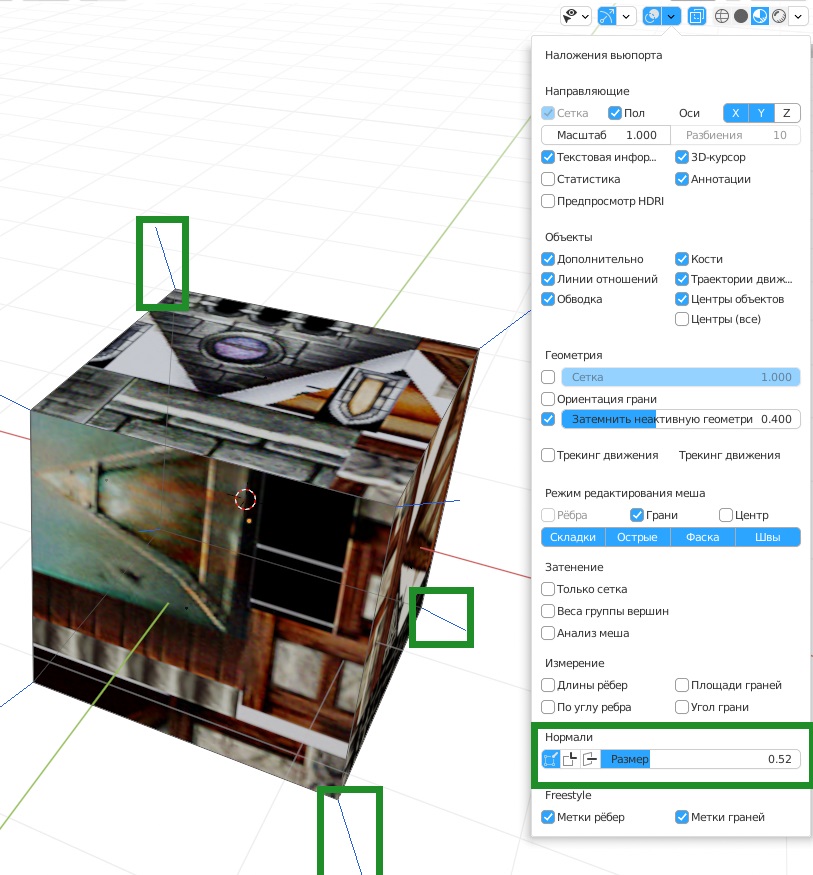Enable the Статистика checkbox
Viewport: 813px width, 875px height.
[548, 179]
